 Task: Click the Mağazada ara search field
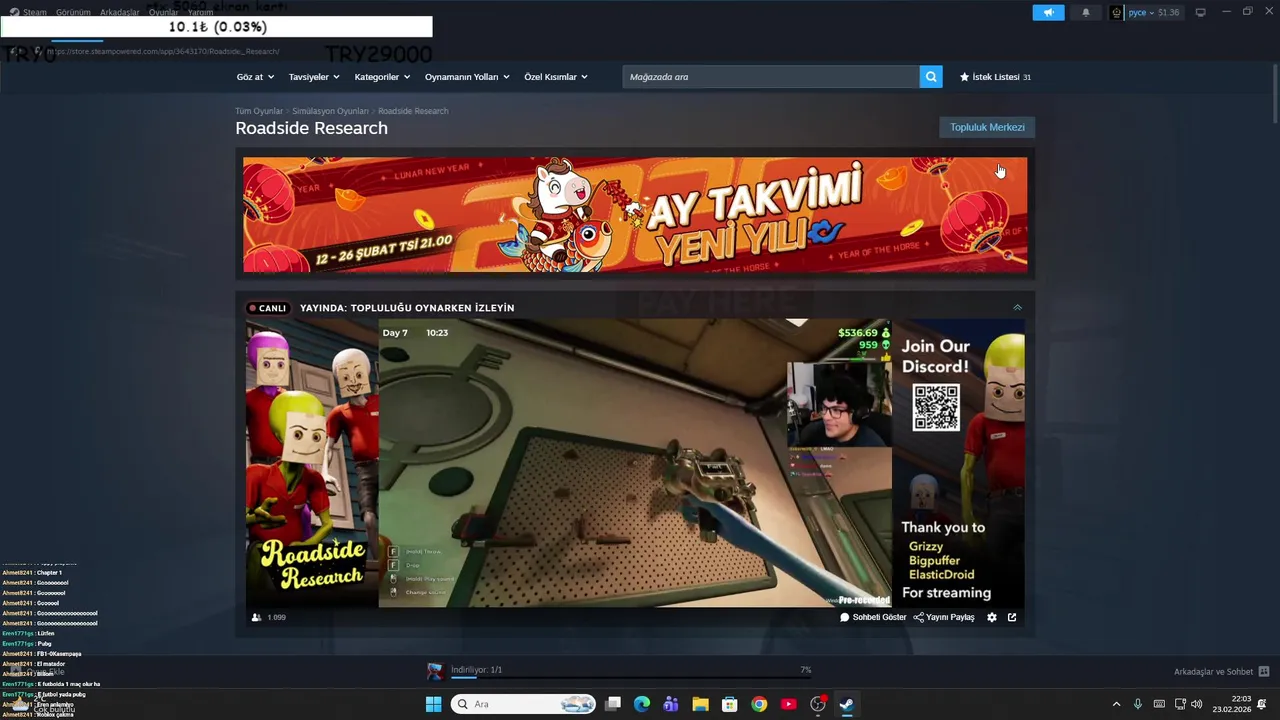(x=771, y=77)
